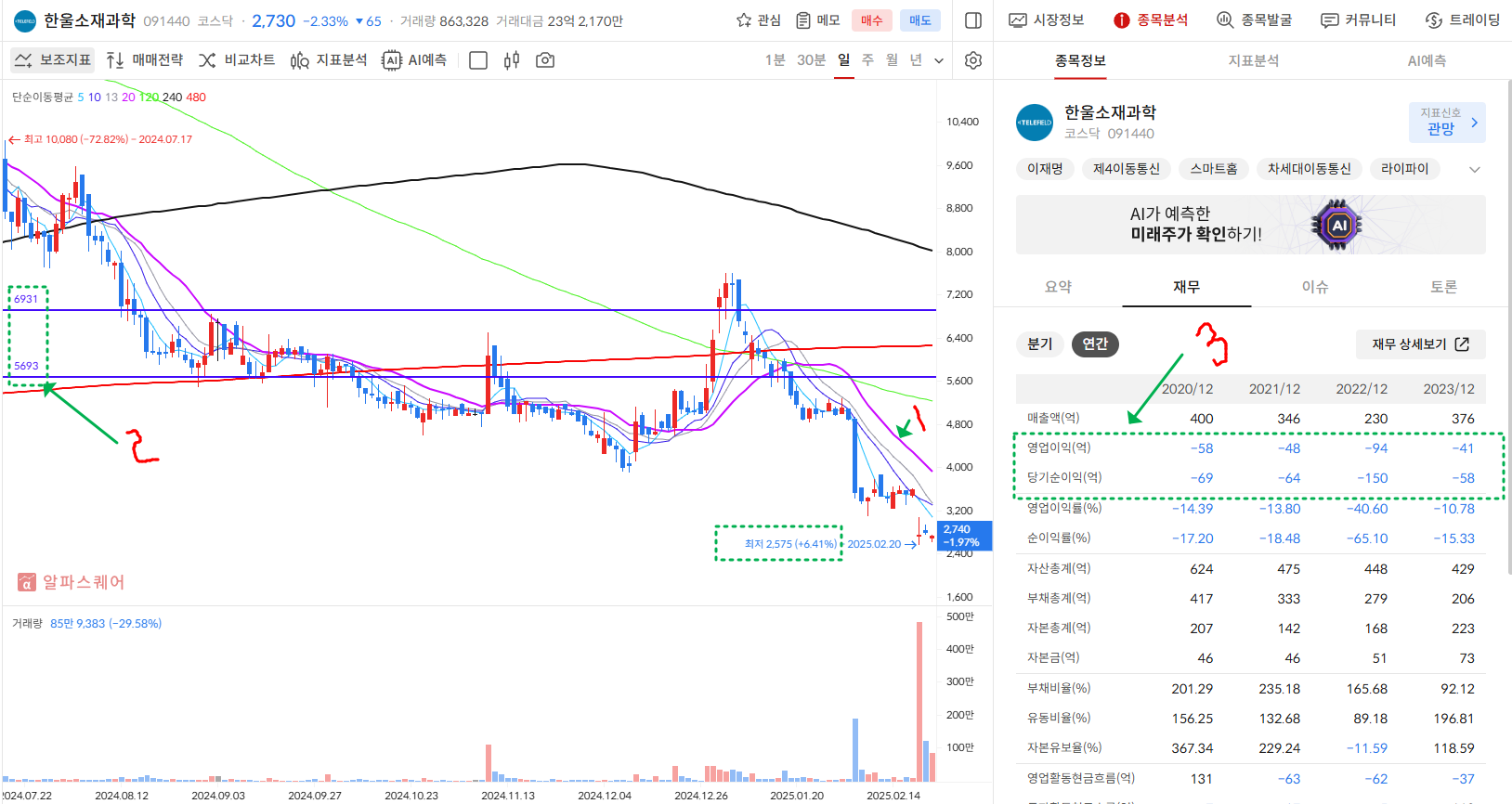Click the AI미래주가 확인하기 banner text
Image resolution: width=1512 pixels, height=804 pixels.
[1195, 225]
